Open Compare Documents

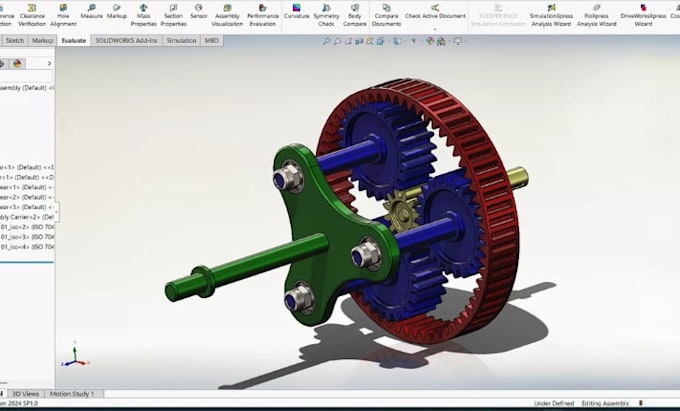click(x=386, y=16)
